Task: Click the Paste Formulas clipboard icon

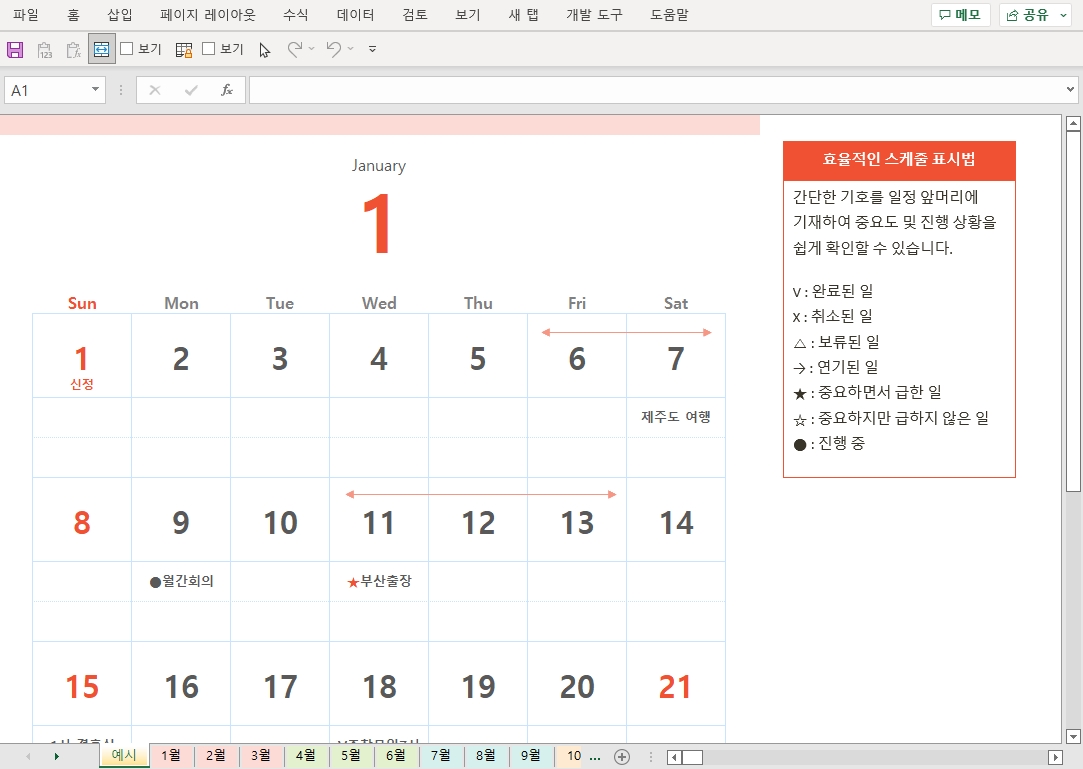Action: (73, 50)
